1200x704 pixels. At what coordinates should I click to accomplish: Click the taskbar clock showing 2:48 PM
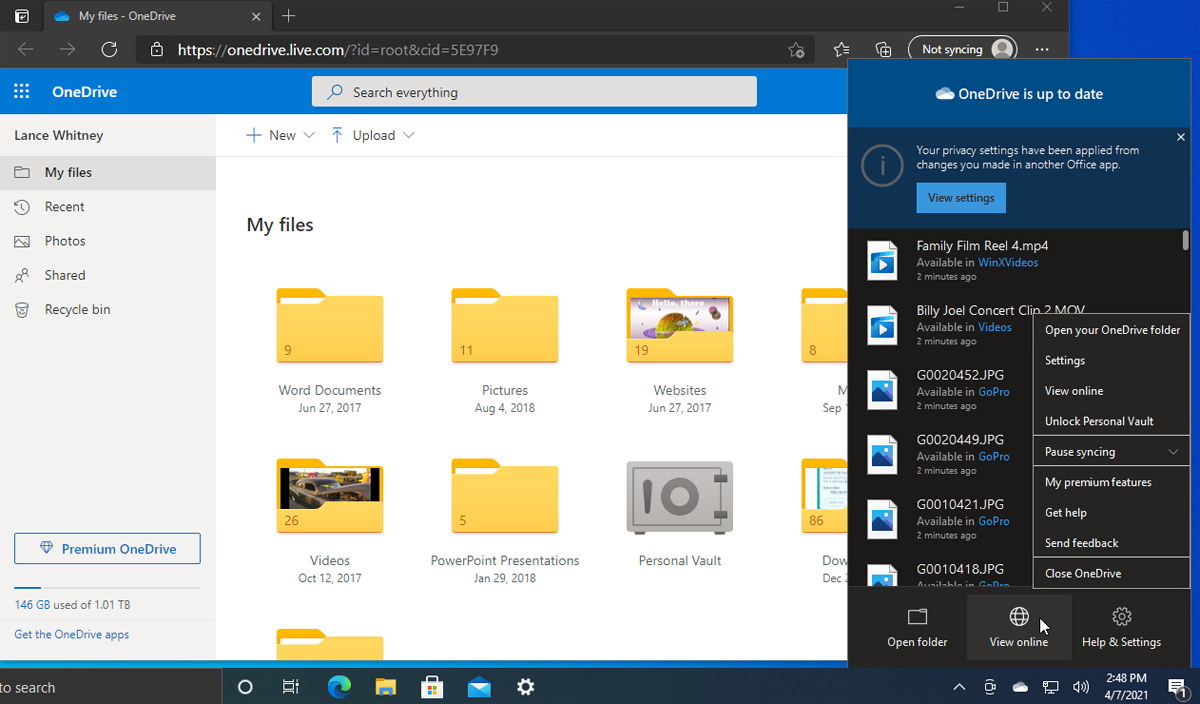[x=1127, y=687]
